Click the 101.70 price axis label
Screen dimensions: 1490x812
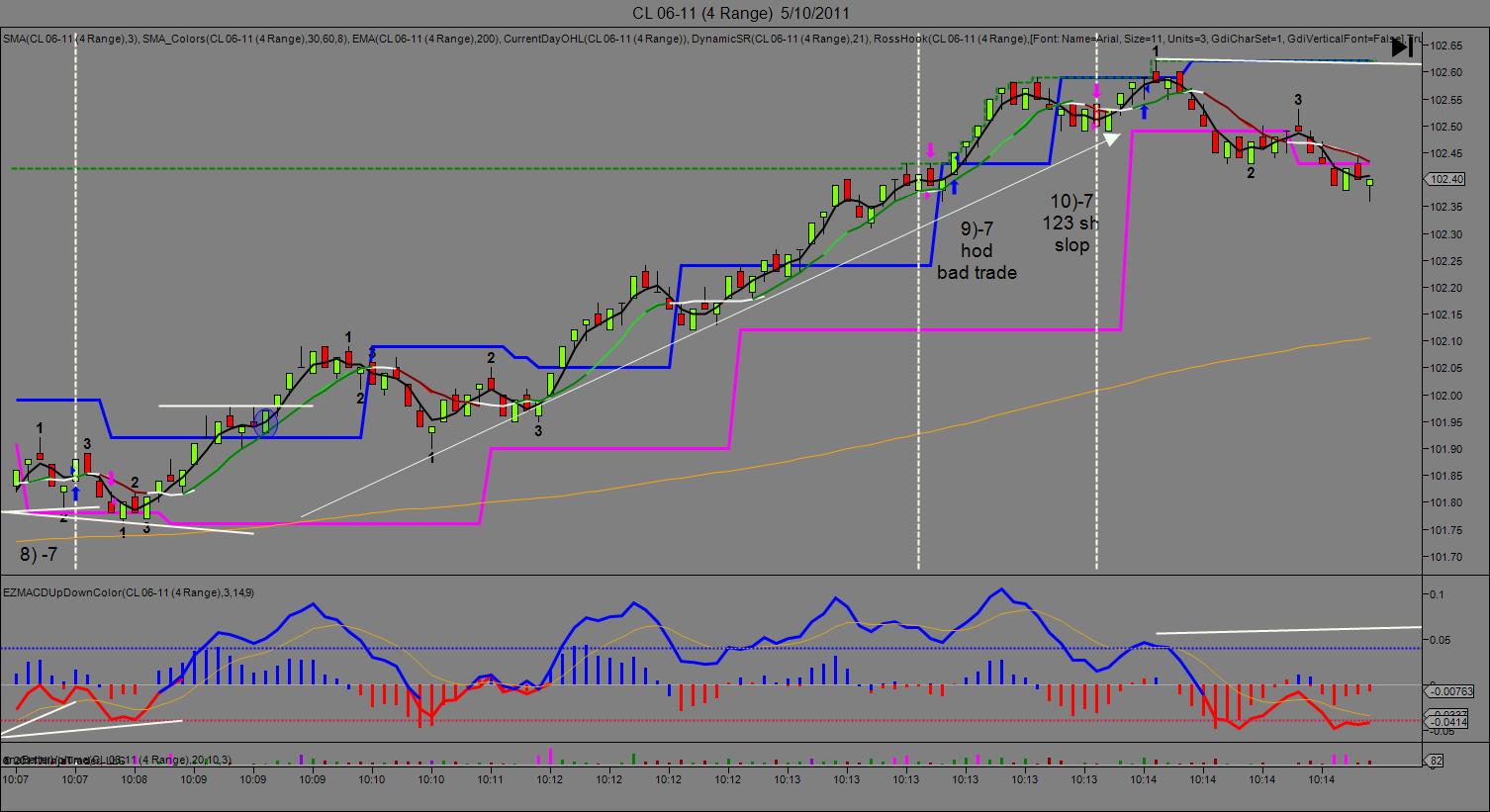pos(1446,557)
